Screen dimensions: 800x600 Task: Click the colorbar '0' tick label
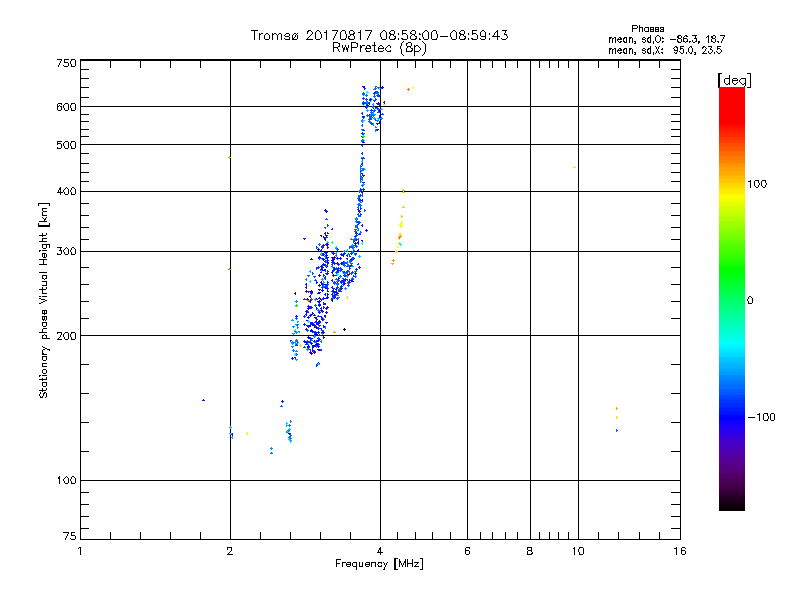[750, 301]
